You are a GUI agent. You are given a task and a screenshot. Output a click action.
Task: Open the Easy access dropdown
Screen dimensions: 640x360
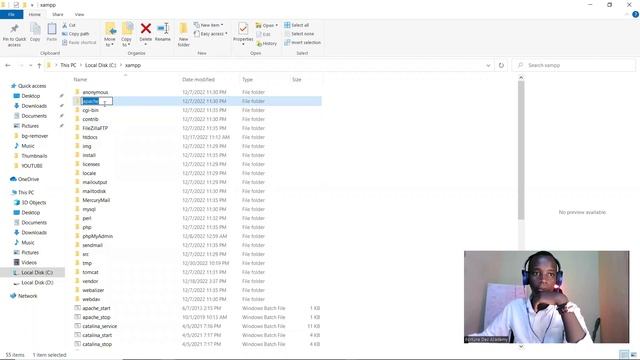(x=211, y=34)
